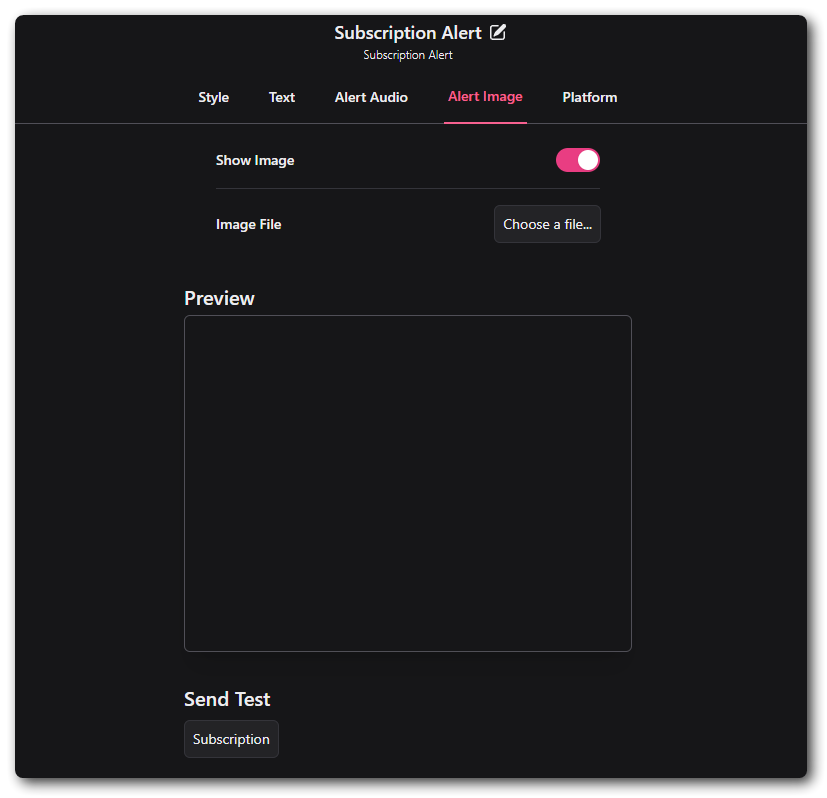Click the Show Image label
This screenshot has height=798, width=827.
coord(255,160)
